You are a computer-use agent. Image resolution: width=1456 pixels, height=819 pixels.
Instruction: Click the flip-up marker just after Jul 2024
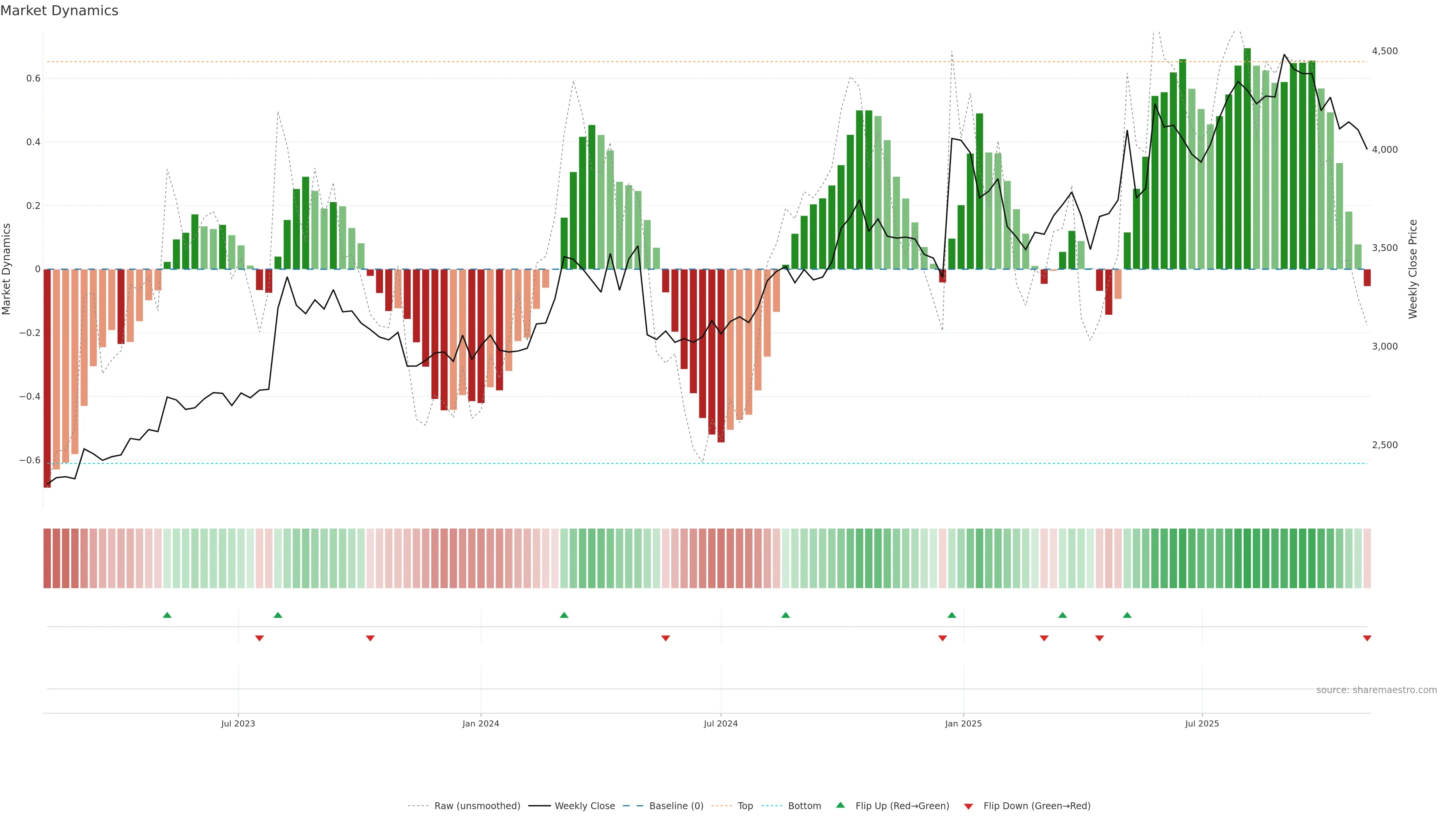tap(786, 615)
